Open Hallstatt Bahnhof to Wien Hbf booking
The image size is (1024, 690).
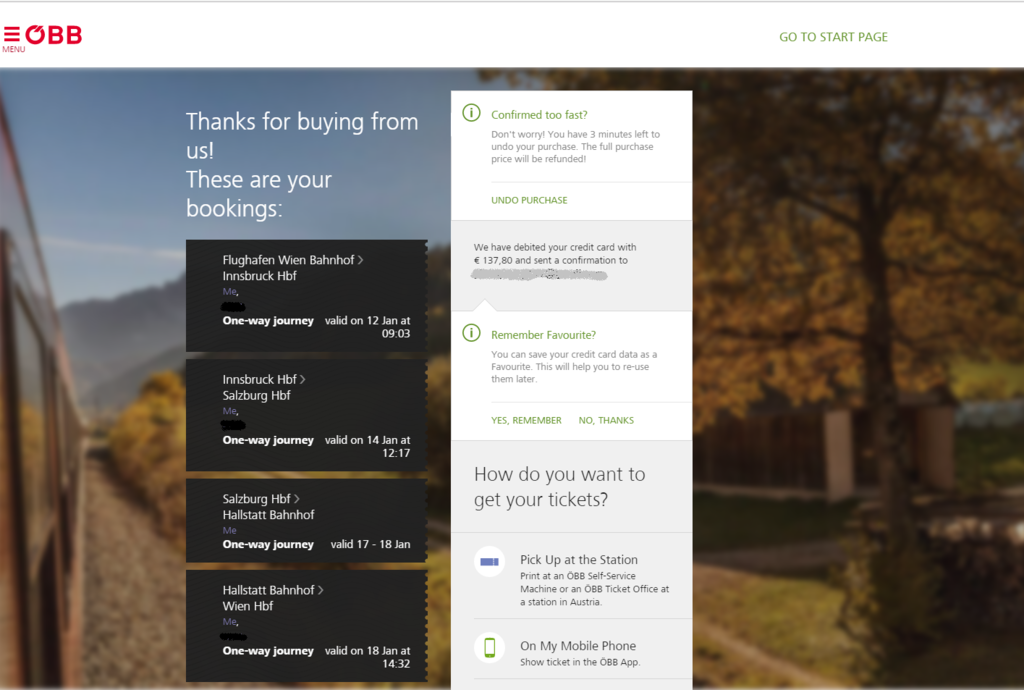[x=307, y=626]
